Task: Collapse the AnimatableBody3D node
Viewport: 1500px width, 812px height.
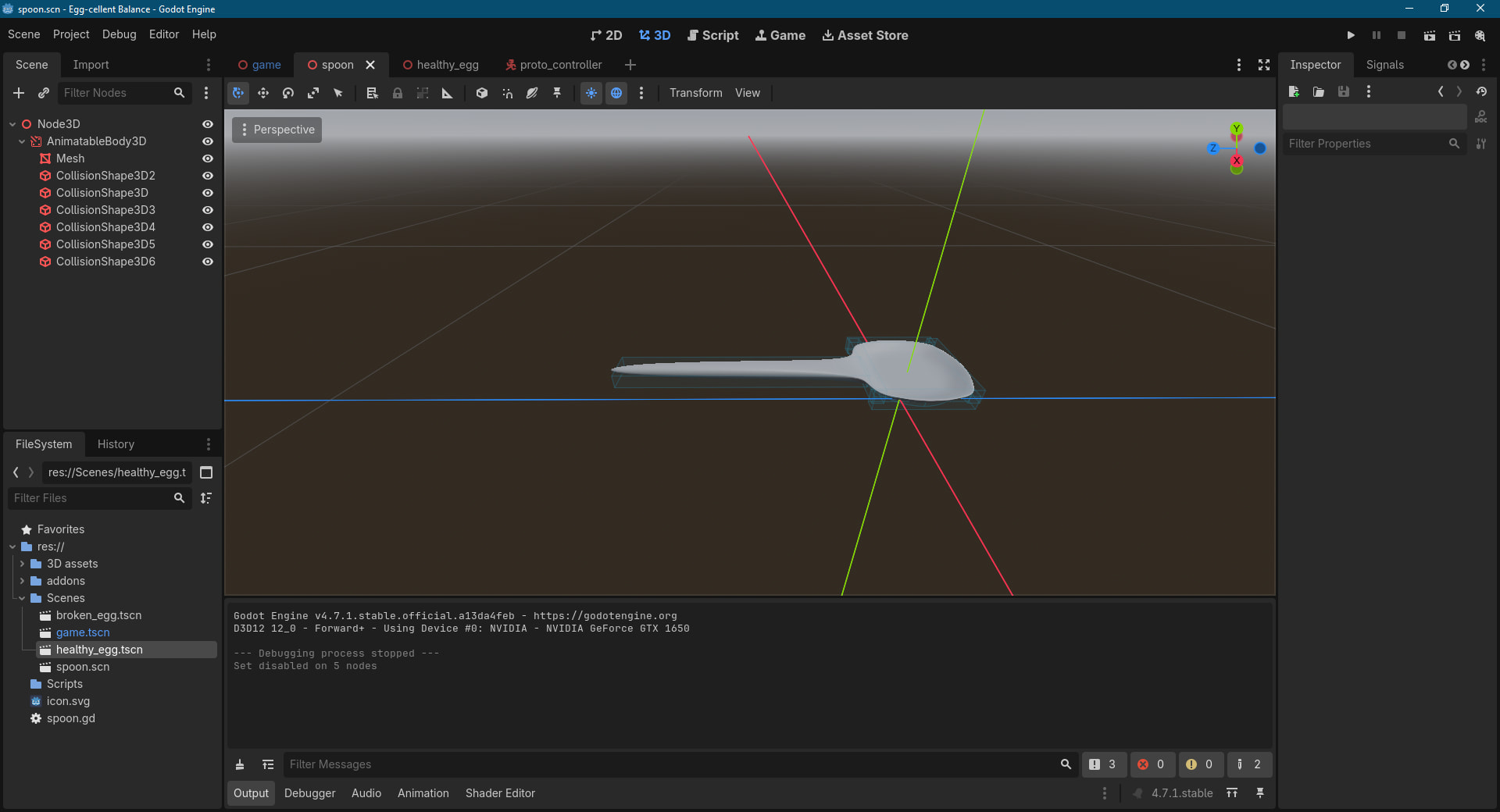Action: coord(22,141)
